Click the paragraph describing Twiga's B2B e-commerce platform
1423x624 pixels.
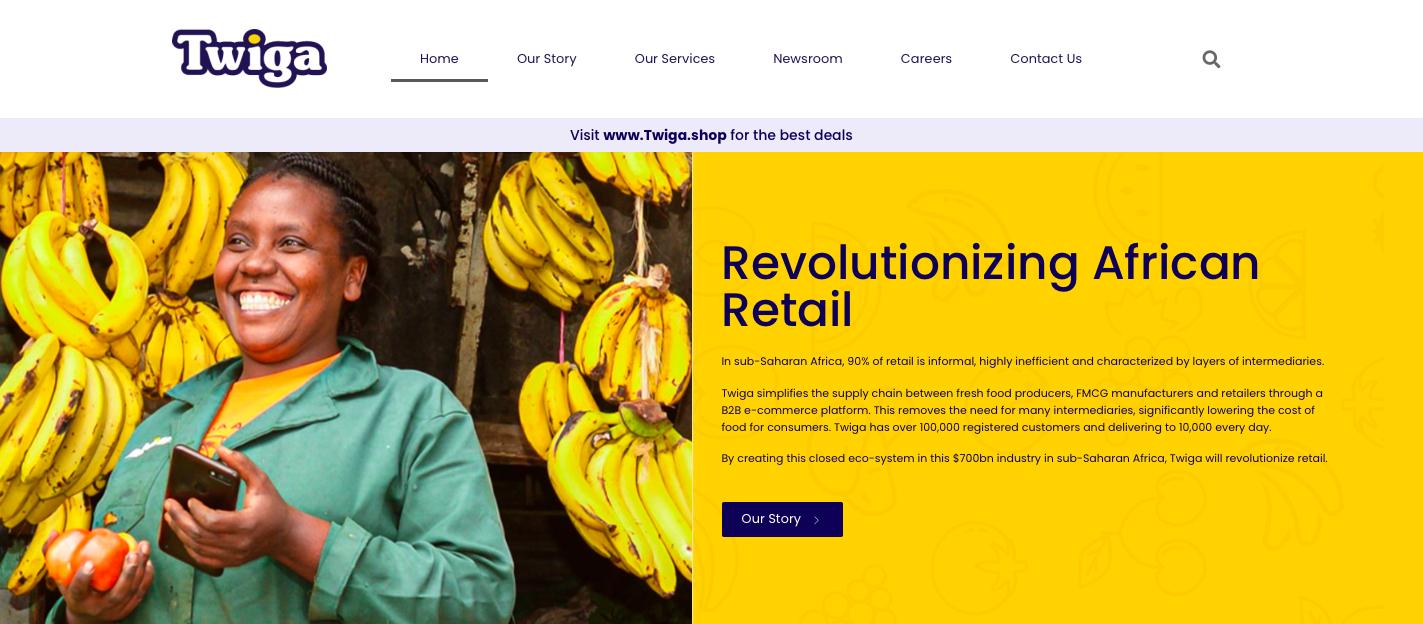pos(1022,410)
